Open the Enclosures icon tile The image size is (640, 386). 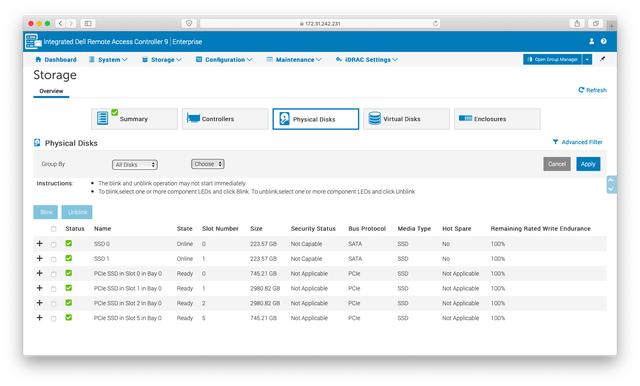(x=497, y=119)
